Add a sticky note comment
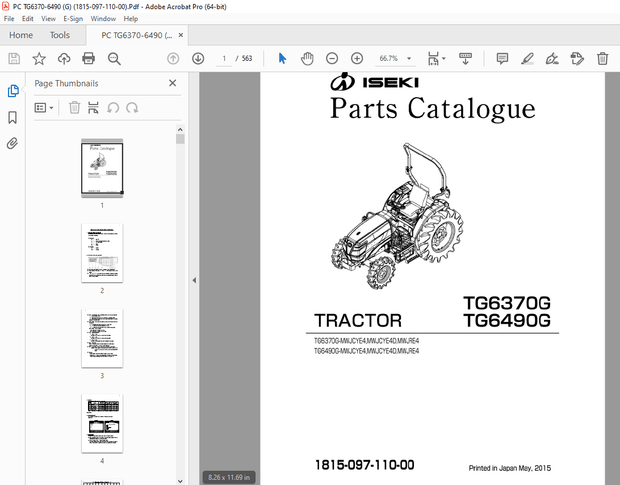 pyautogui.click(x=502, y=59)
